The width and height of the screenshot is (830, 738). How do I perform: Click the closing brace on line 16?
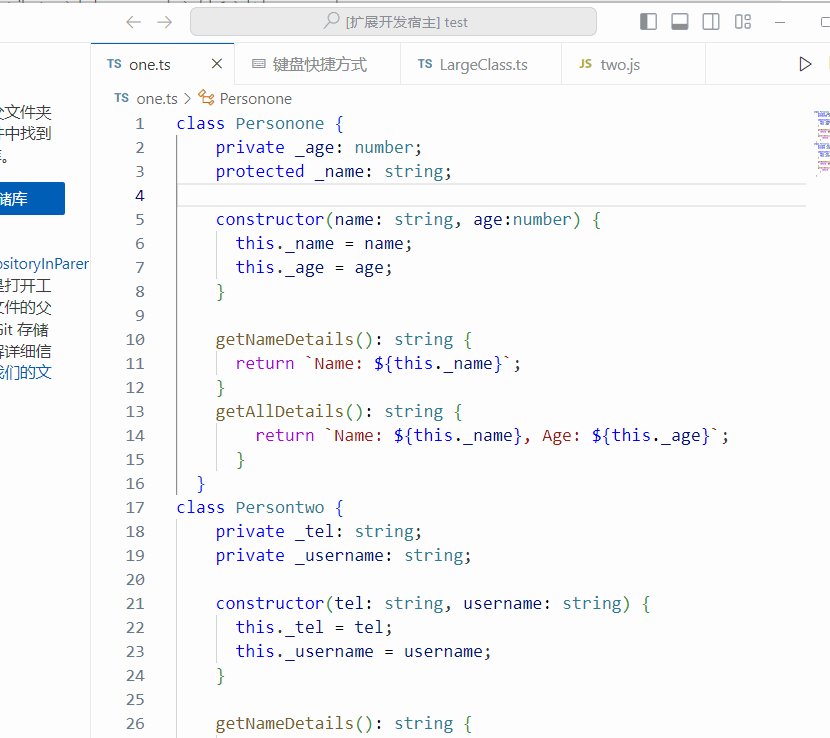(x=201, y=483)
